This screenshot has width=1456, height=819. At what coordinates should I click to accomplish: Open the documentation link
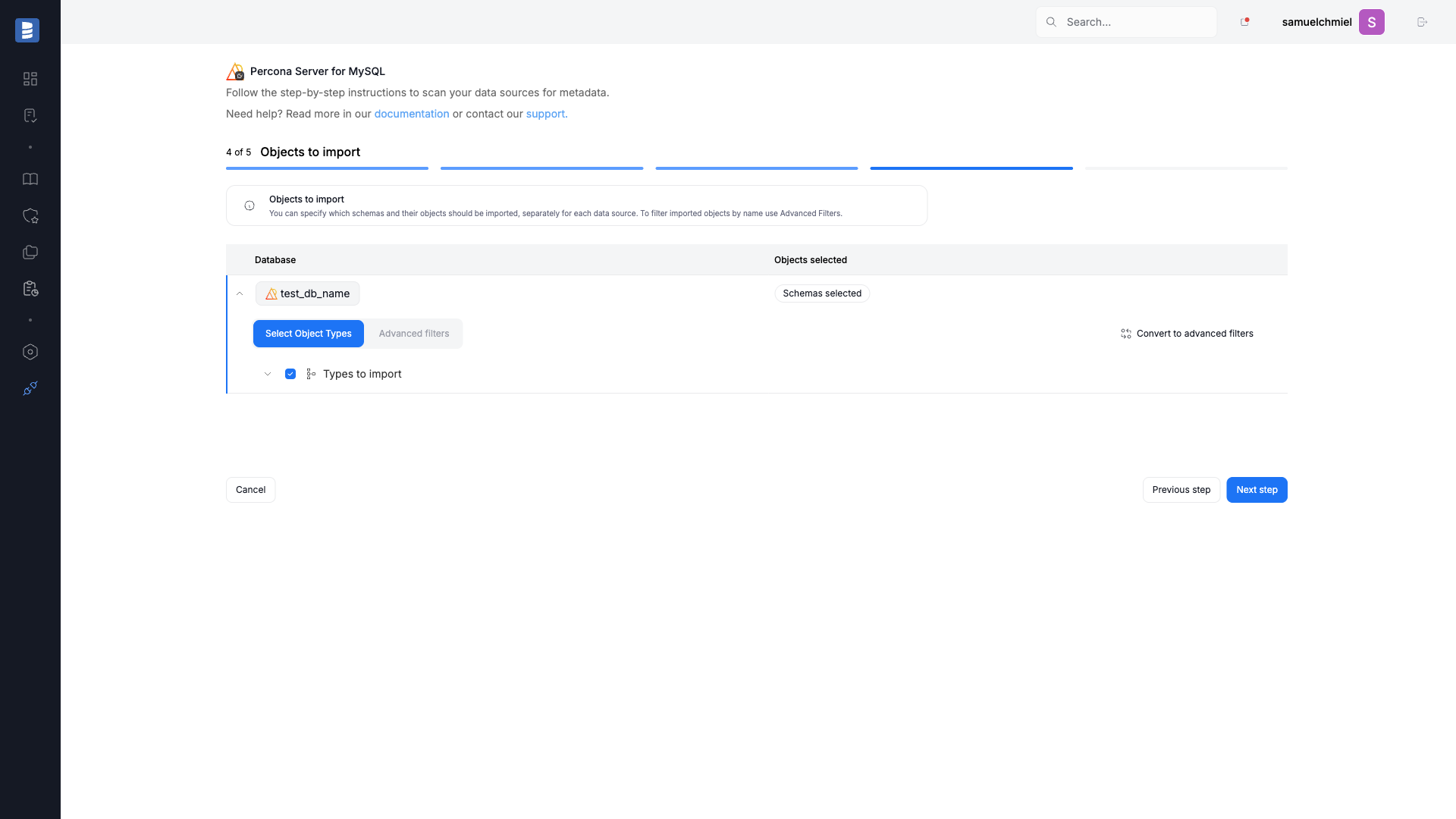[x=412, y=114]
